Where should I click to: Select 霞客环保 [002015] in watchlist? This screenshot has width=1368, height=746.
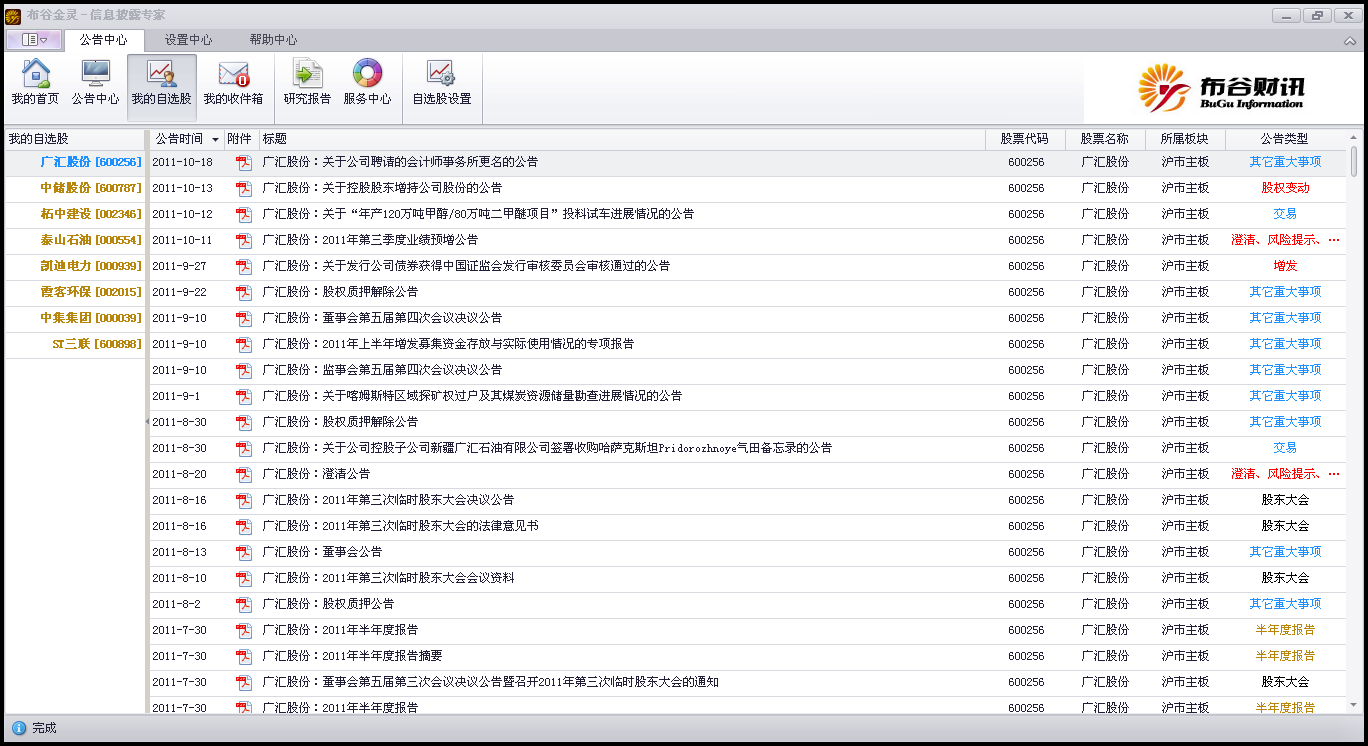click(75, 292)
